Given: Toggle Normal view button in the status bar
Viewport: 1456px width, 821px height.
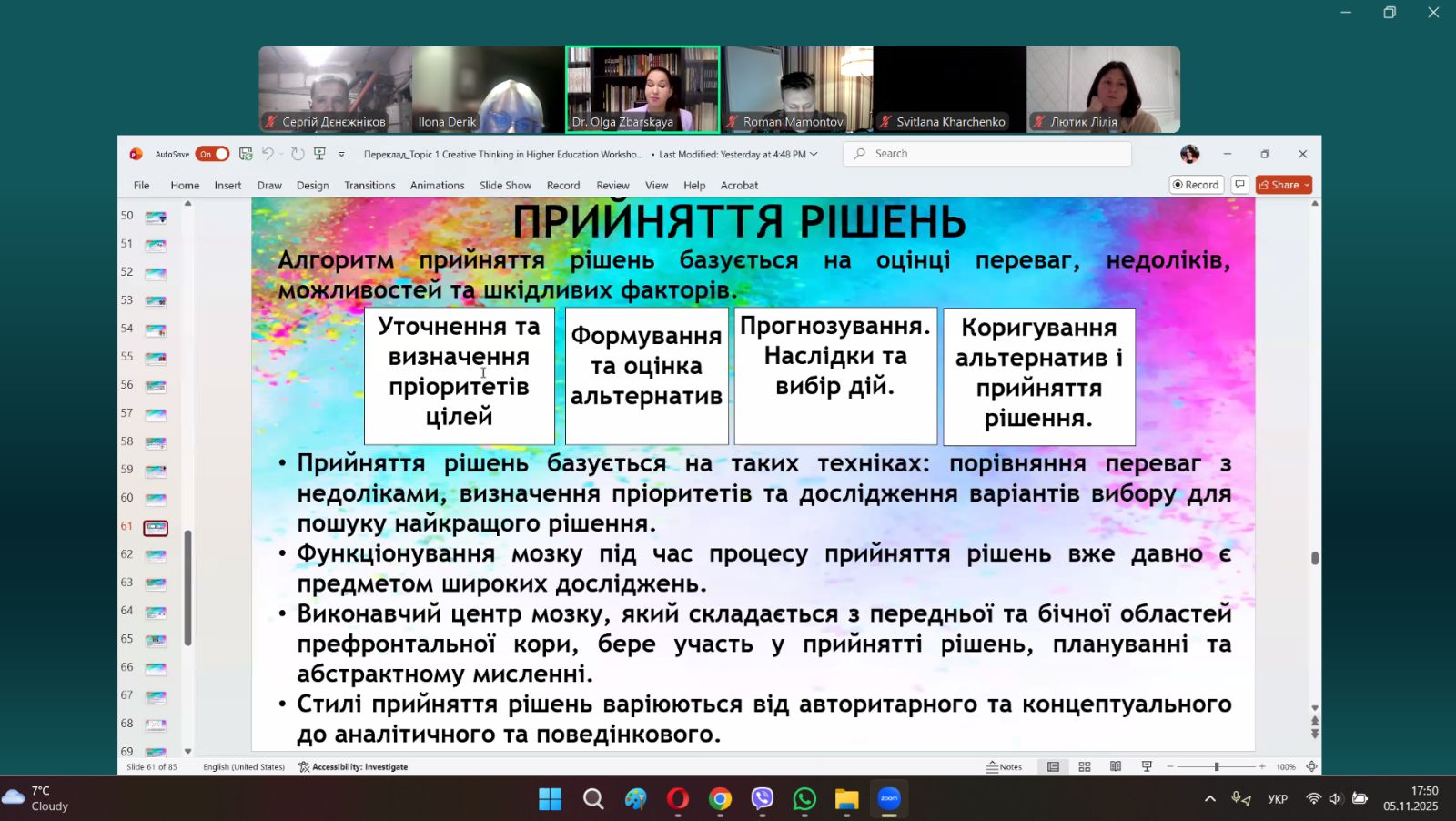Looking at the screenshot, I should click(1053, 767).
